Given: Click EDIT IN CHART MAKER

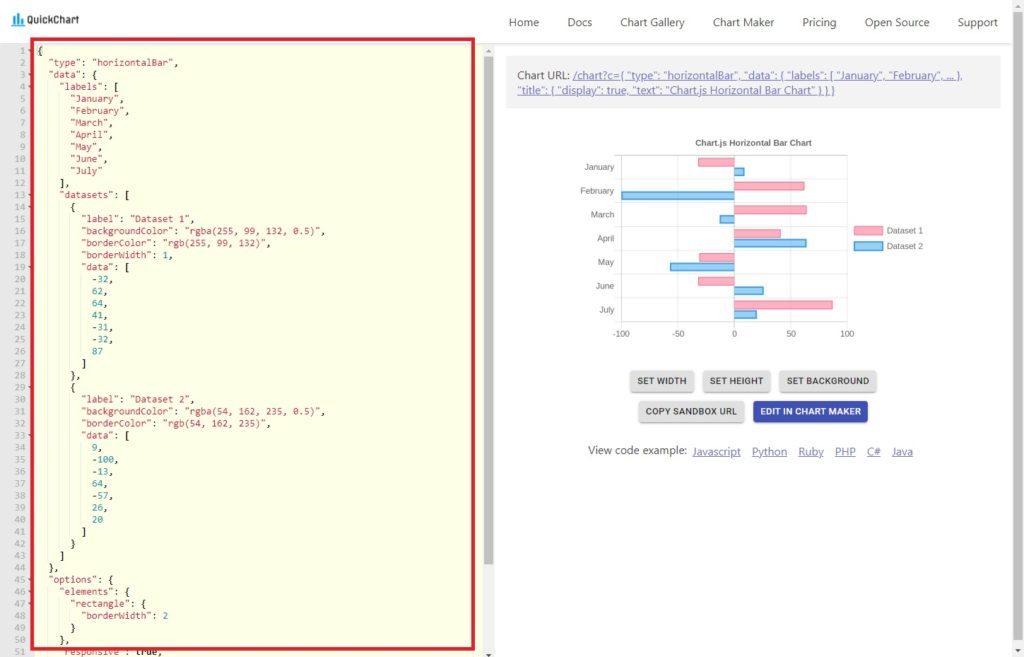Looking at the screenshot, I should coord(810,411).
